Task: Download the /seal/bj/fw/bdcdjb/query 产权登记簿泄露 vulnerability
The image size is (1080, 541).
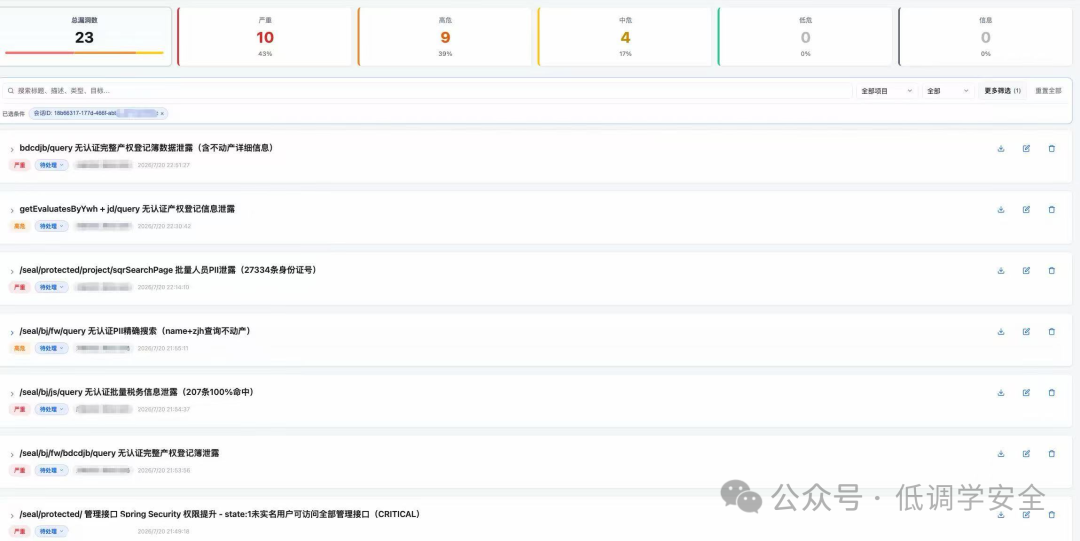Action: click(x=1001, y=453)
